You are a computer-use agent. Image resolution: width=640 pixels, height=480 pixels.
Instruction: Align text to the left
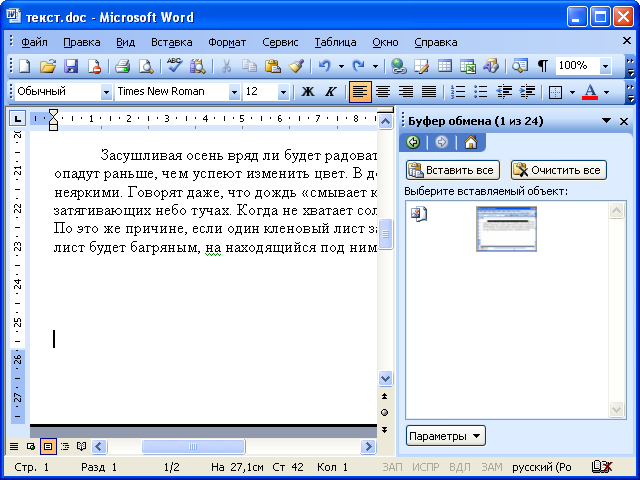360,91
